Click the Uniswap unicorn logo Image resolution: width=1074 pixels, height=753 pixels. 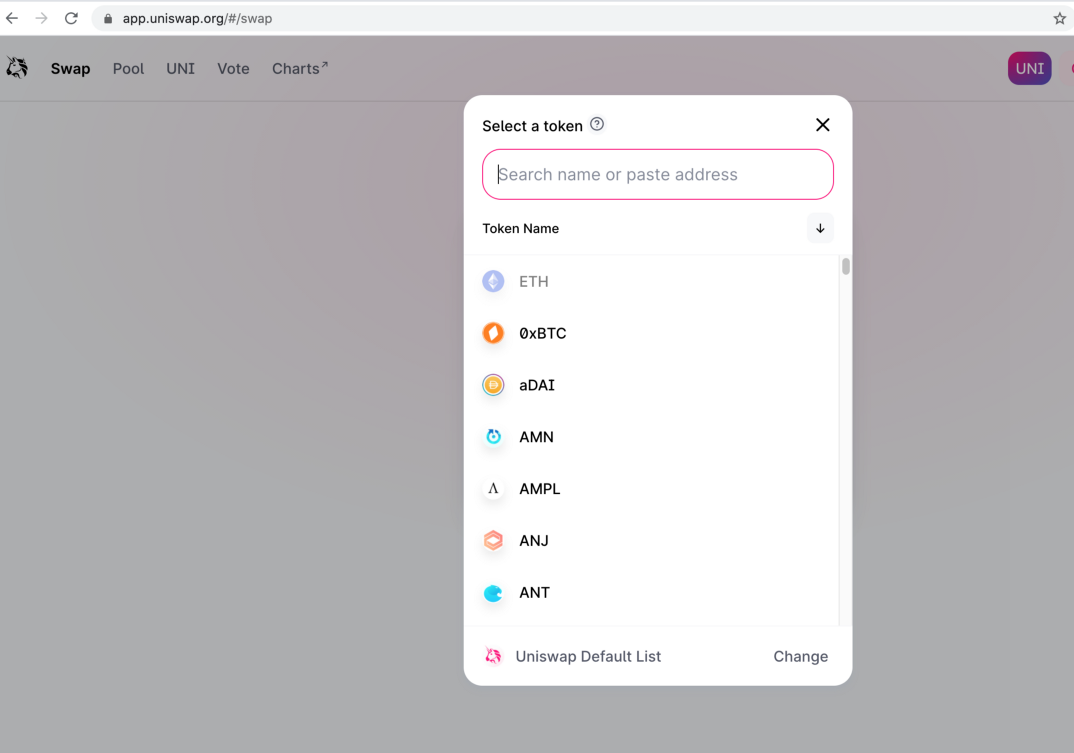(x=17, y=68)
